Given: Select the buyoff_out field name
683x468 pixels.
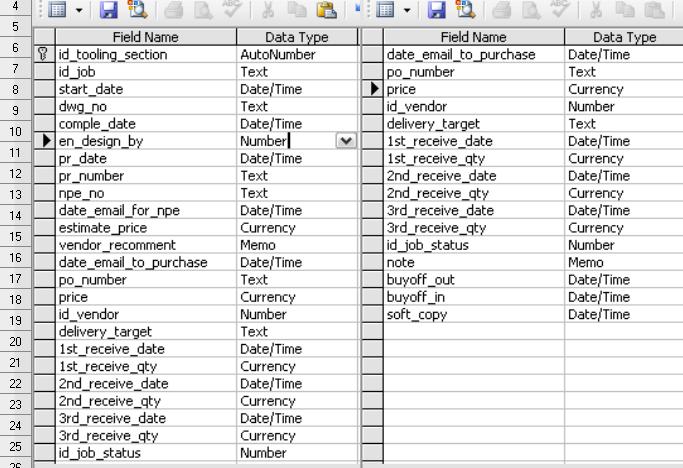Looking at the screenshot, I should pyautogui.click(x=420, y=280).
